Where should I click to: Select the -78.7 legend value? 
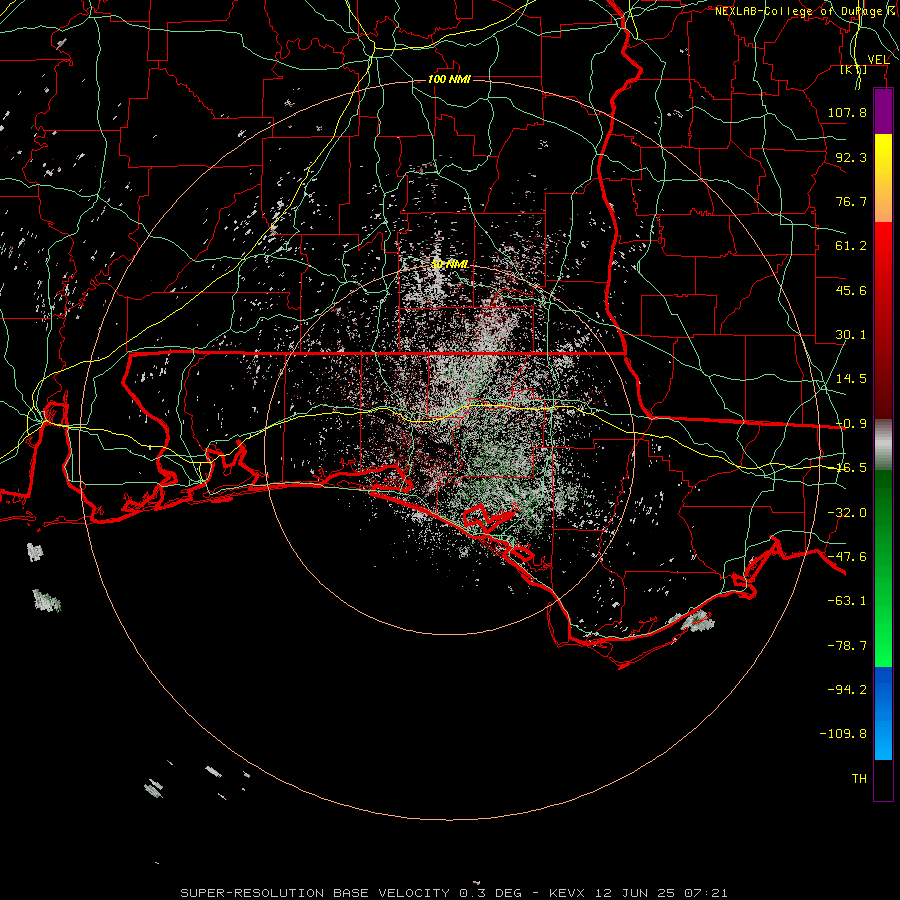[x=847, y=646]
